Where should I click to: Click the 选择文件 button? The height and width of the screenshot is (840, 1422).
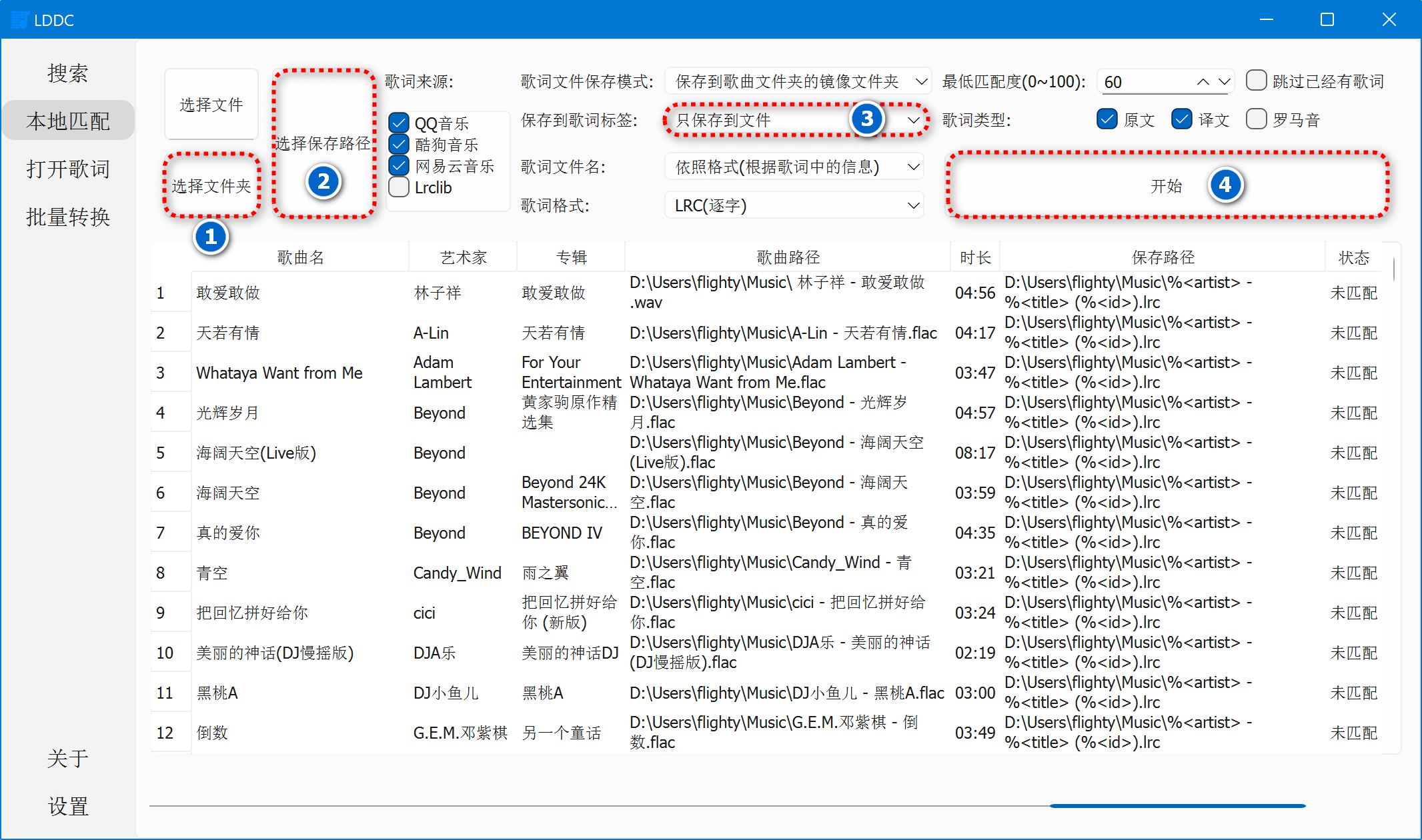click(211, 105)
